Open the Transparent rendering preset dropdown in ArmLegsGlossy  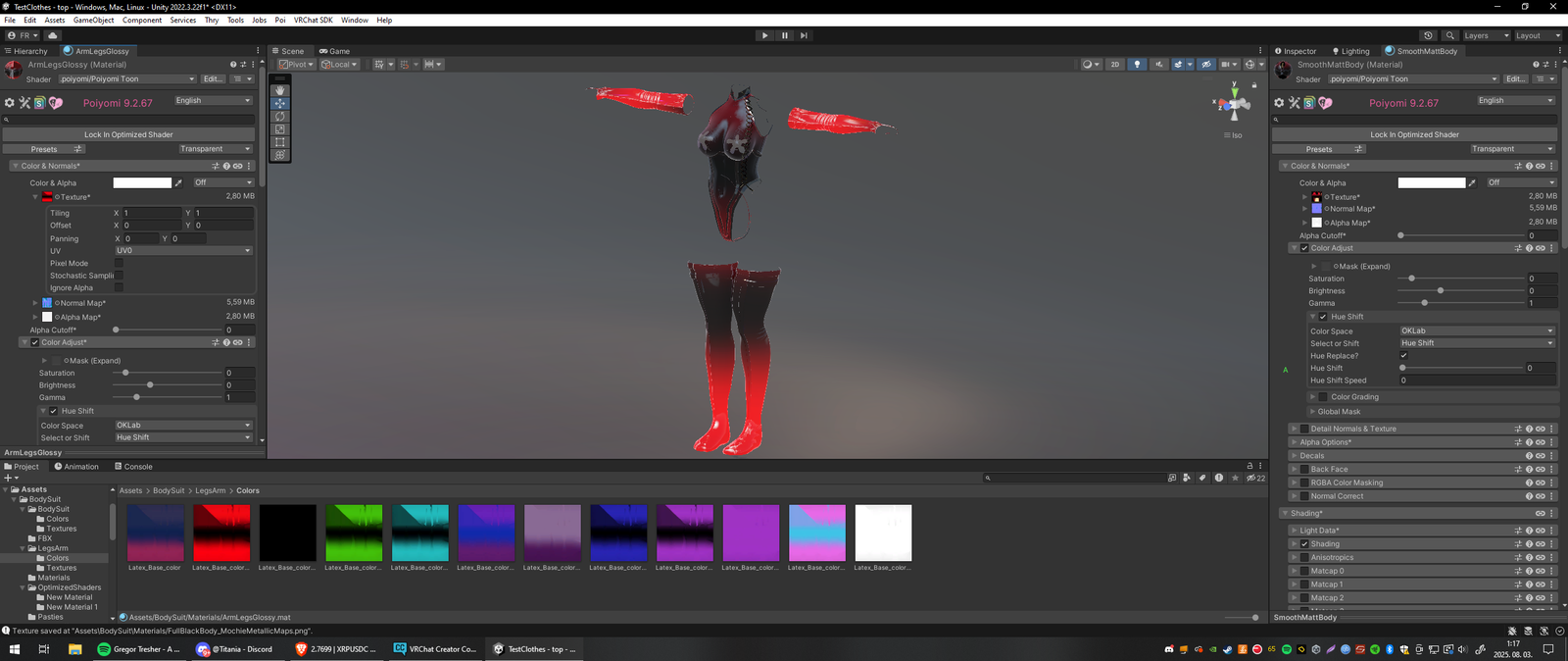pos(216,149)
